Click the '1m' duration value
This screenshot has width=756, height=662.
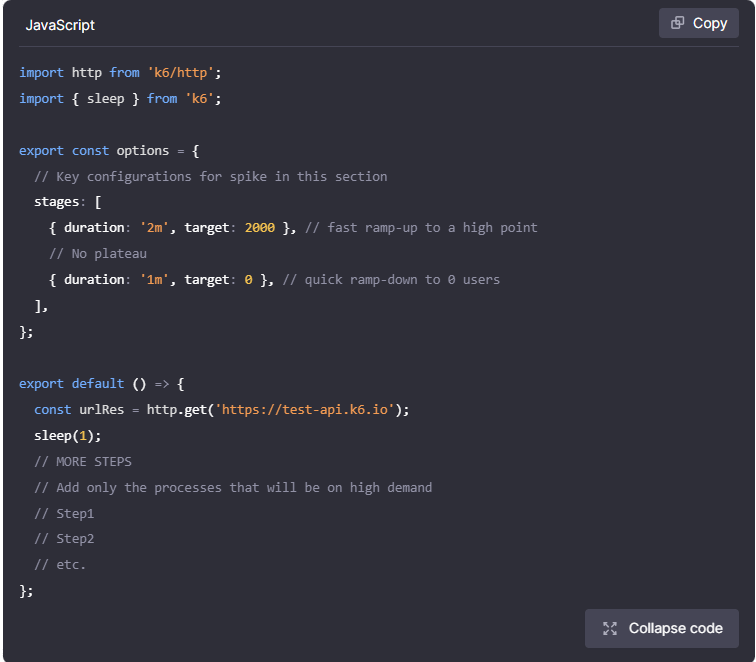pyautogui.click(x=157, y=279)
